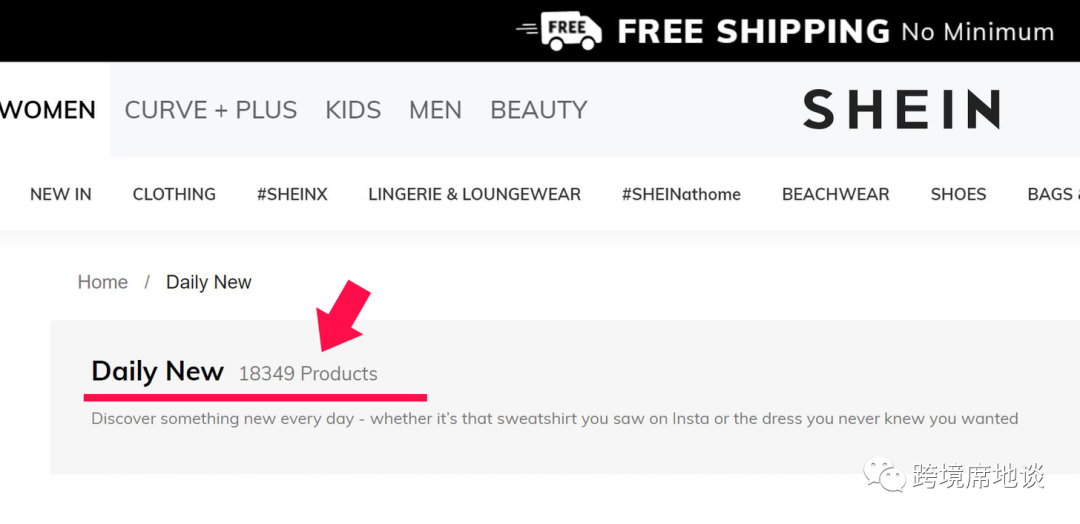The height and width of the screenshot is (524, 1080).
Task: Open the BAGS menu item
Action: point(1053,195)
